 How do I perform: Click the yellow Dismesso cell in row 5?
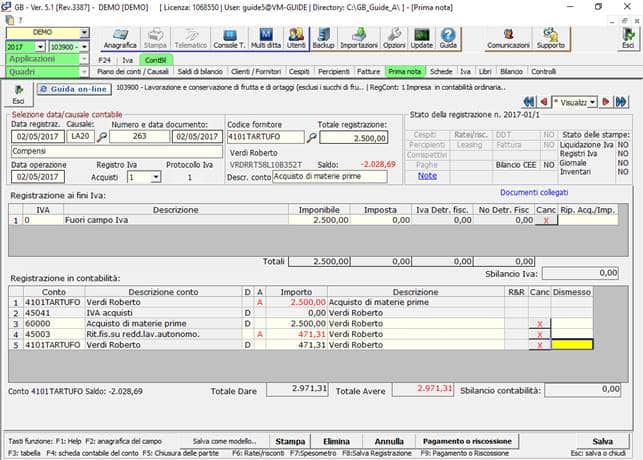coord(572,345)
